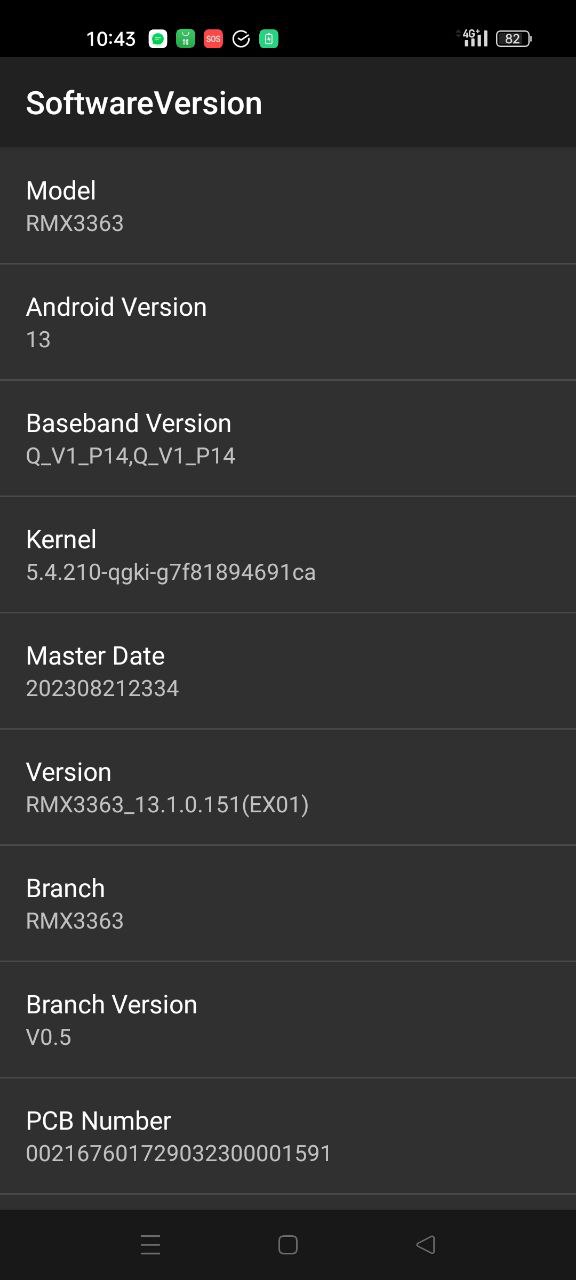Select the Master Date 202308212334 row

point(288,671)
